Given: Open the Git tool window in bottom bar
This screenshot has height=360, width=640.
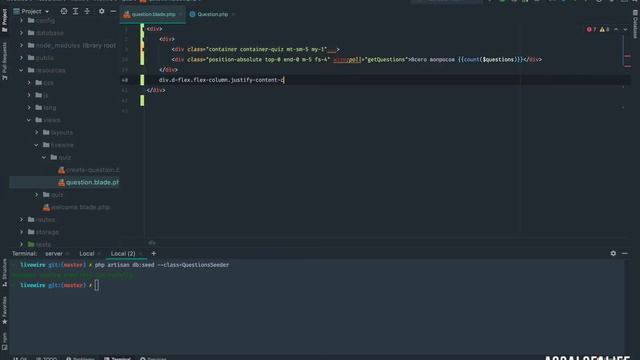Looking at the screenshot, I should click(x=20, y=358).
